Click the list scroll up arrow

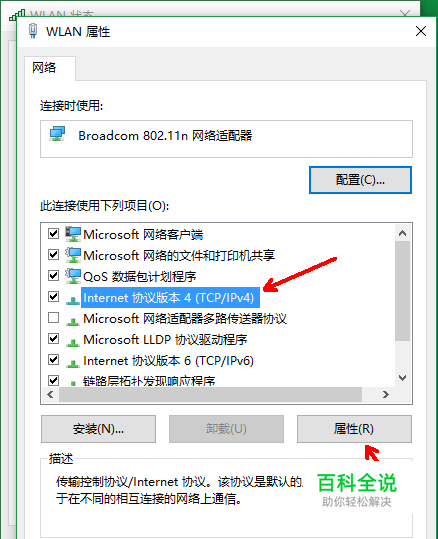coord(402,233)
